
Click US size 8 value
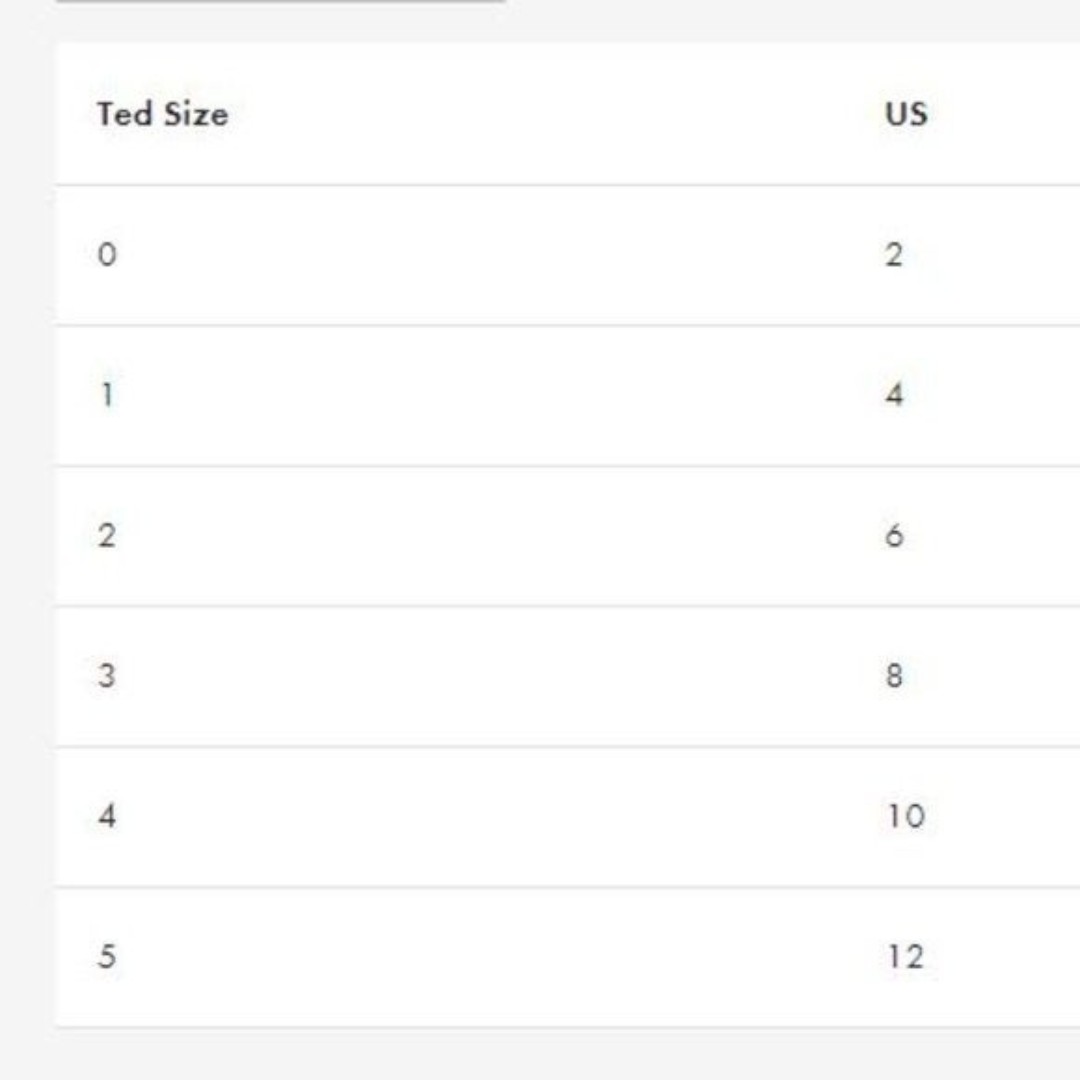click(x=894, y=676)
